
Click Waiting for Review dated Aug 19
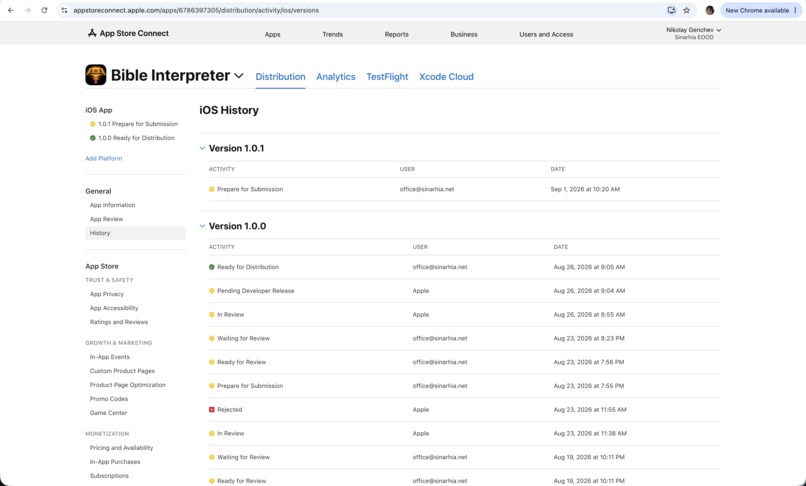(464, 457)
